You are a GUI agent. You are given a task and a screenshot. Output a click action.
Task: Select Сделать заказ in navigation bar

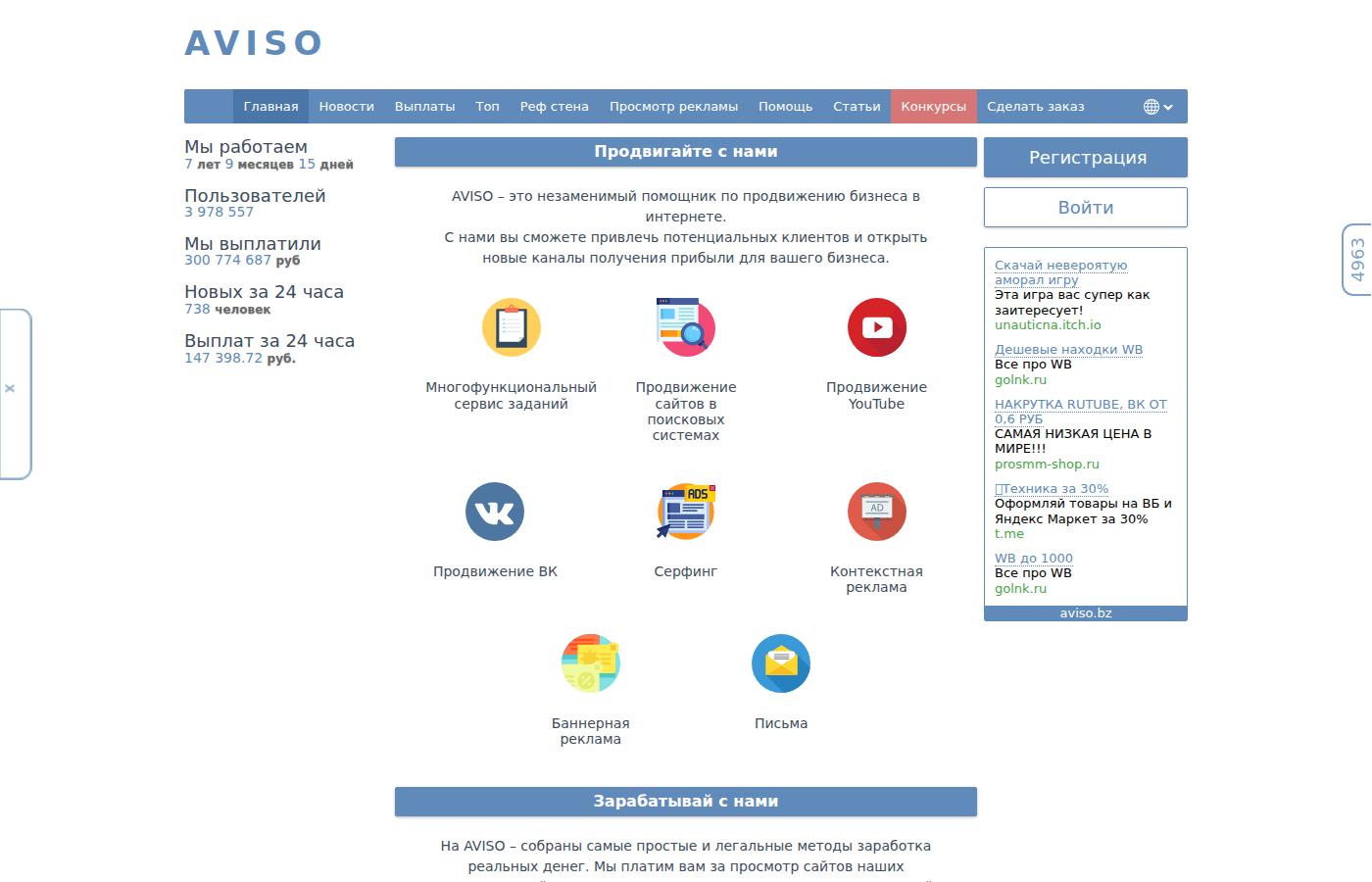point(1036,107)
